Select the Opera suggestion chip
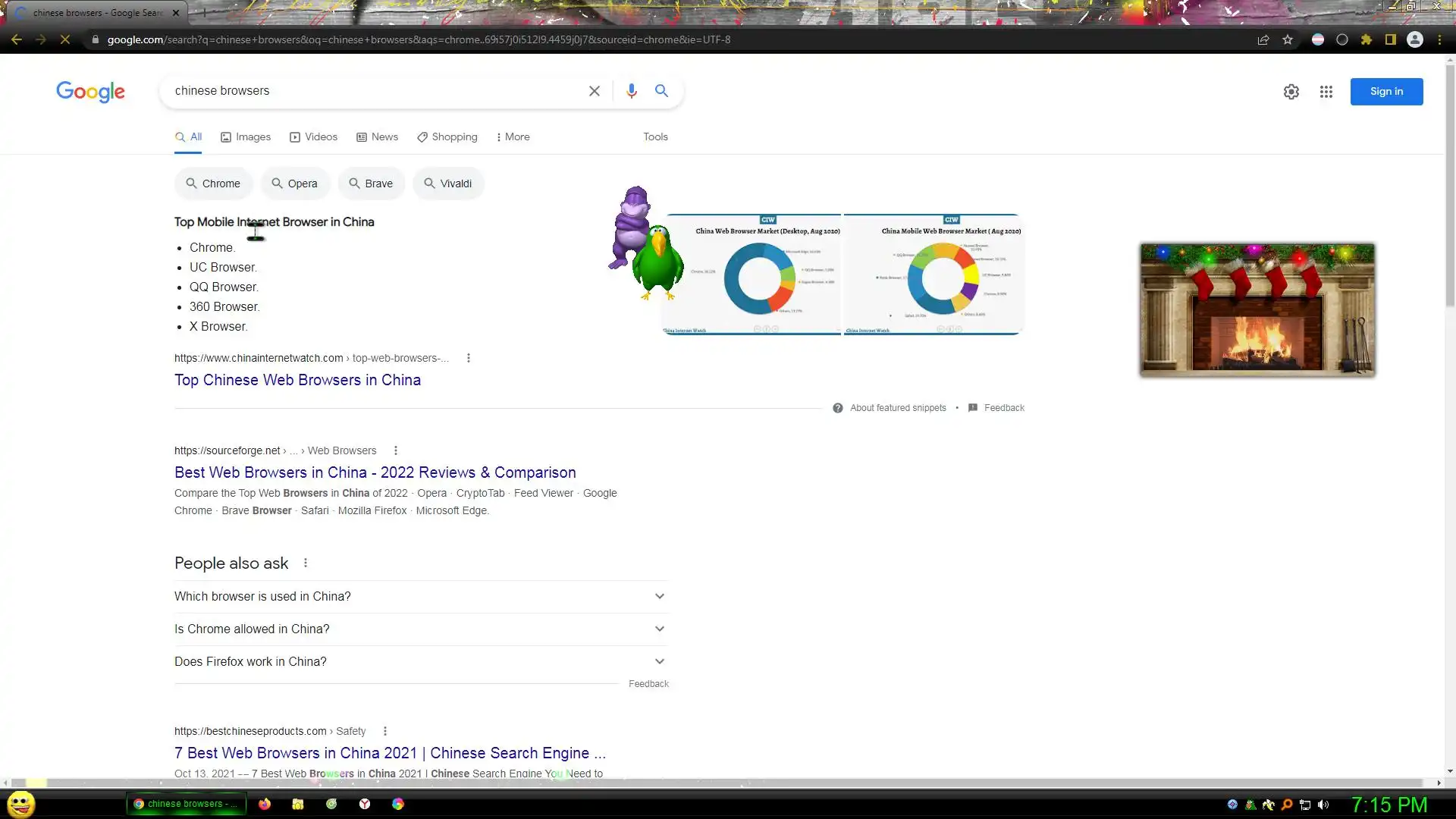Image resolution: width=1456 pixels, height=819 pixels. 294,184
